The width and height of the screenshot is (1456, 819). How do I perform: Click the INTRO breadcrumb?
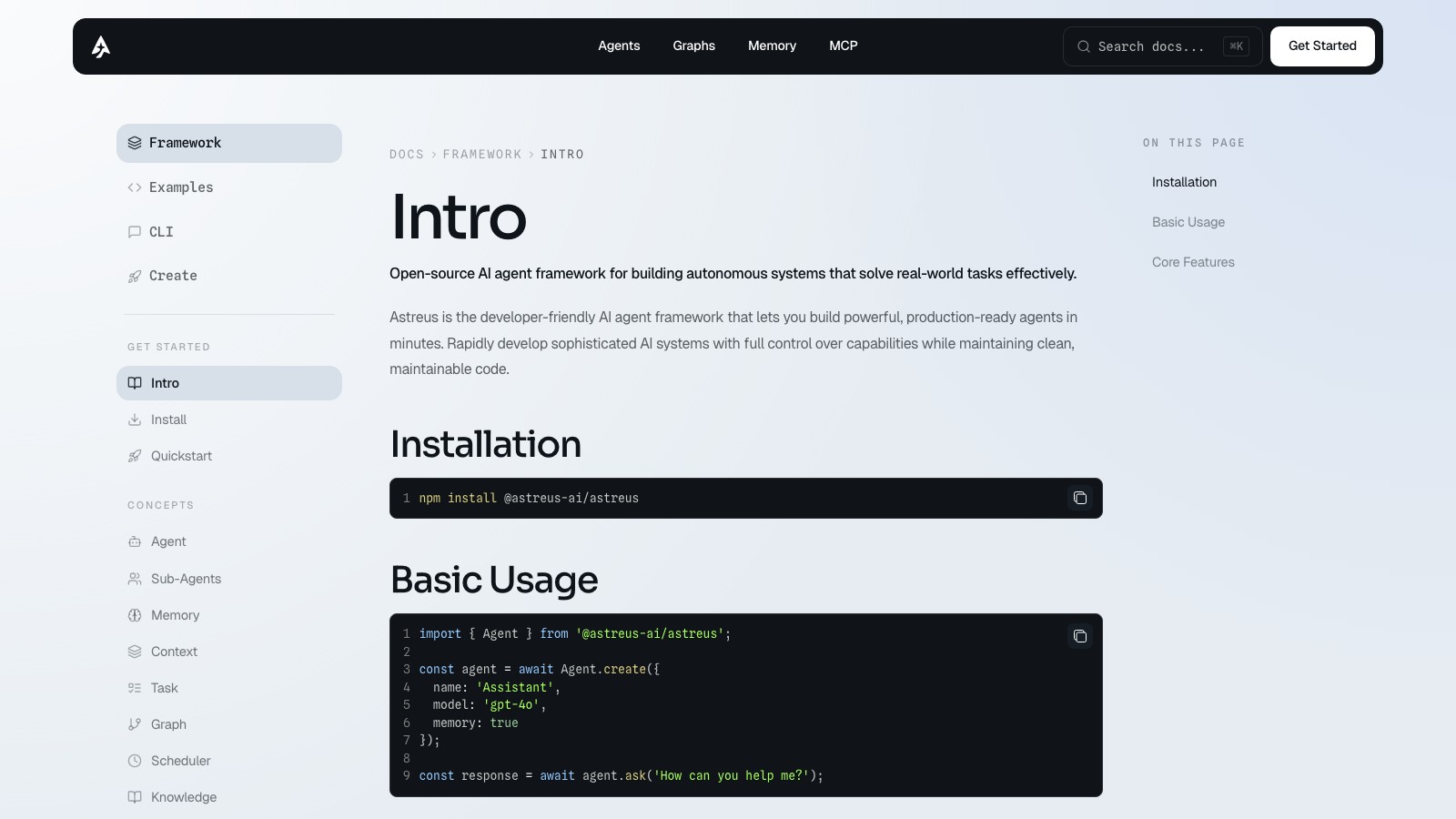click(562, 155)
